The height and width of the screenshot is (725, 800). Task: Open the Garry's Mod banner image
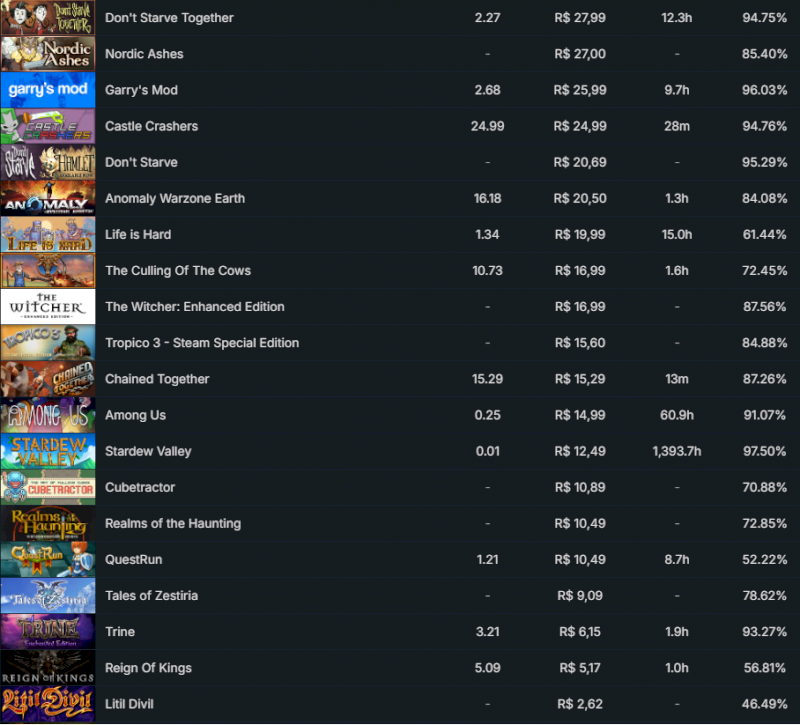48,90
